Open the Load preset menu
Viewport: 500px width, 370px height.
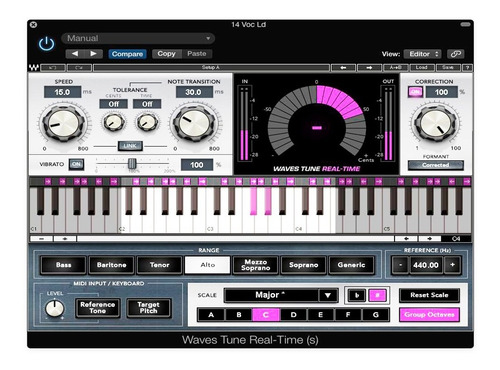point(422,68)
